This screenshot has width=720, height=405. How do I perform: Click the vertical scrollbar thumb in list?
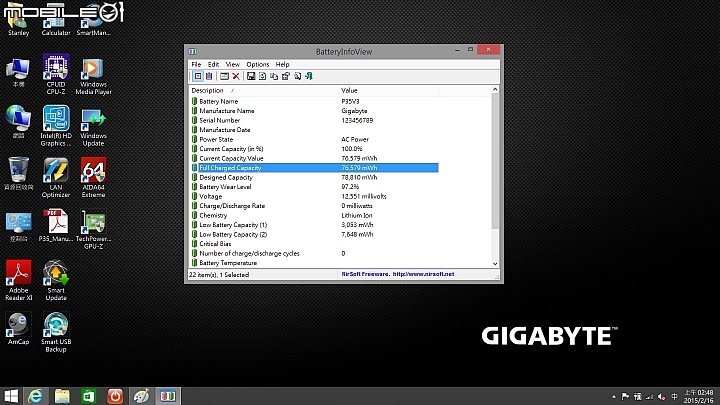[495, 161]
